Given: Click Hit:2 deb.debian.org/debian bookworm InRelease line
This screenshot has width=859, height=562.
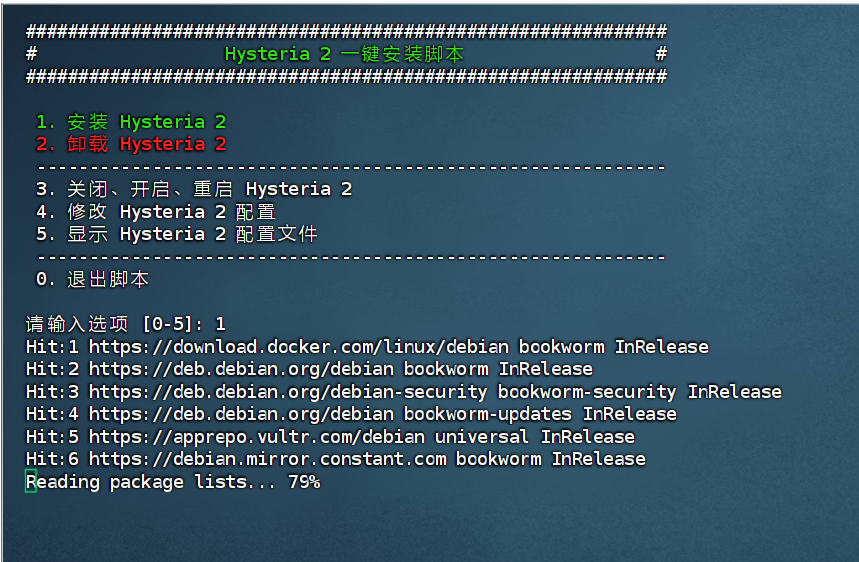Looking at the screenshot, I should tap(309, 369).
